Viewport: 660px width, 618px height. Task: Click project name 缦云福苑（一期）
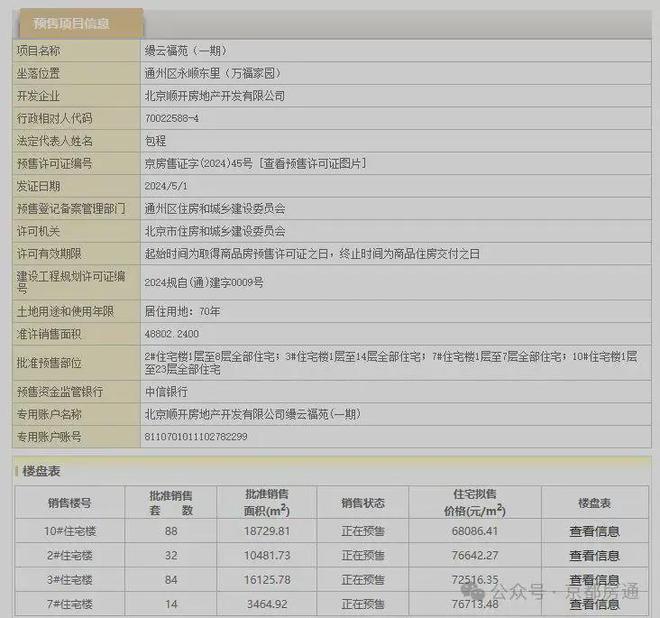pyautogui.click(x=186, y=51)
